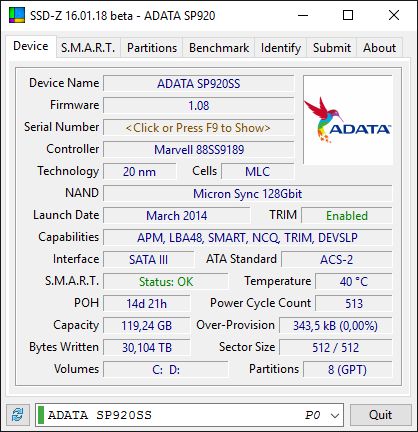Click the Interface value 'SATA III'
This screenshot has height=432, width=418.
tap(148, 260)
